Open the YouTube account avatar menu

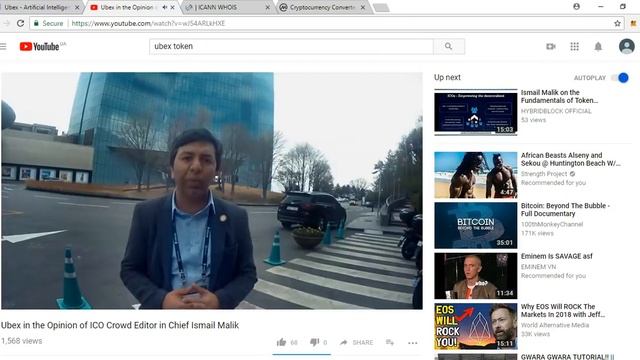627,47
